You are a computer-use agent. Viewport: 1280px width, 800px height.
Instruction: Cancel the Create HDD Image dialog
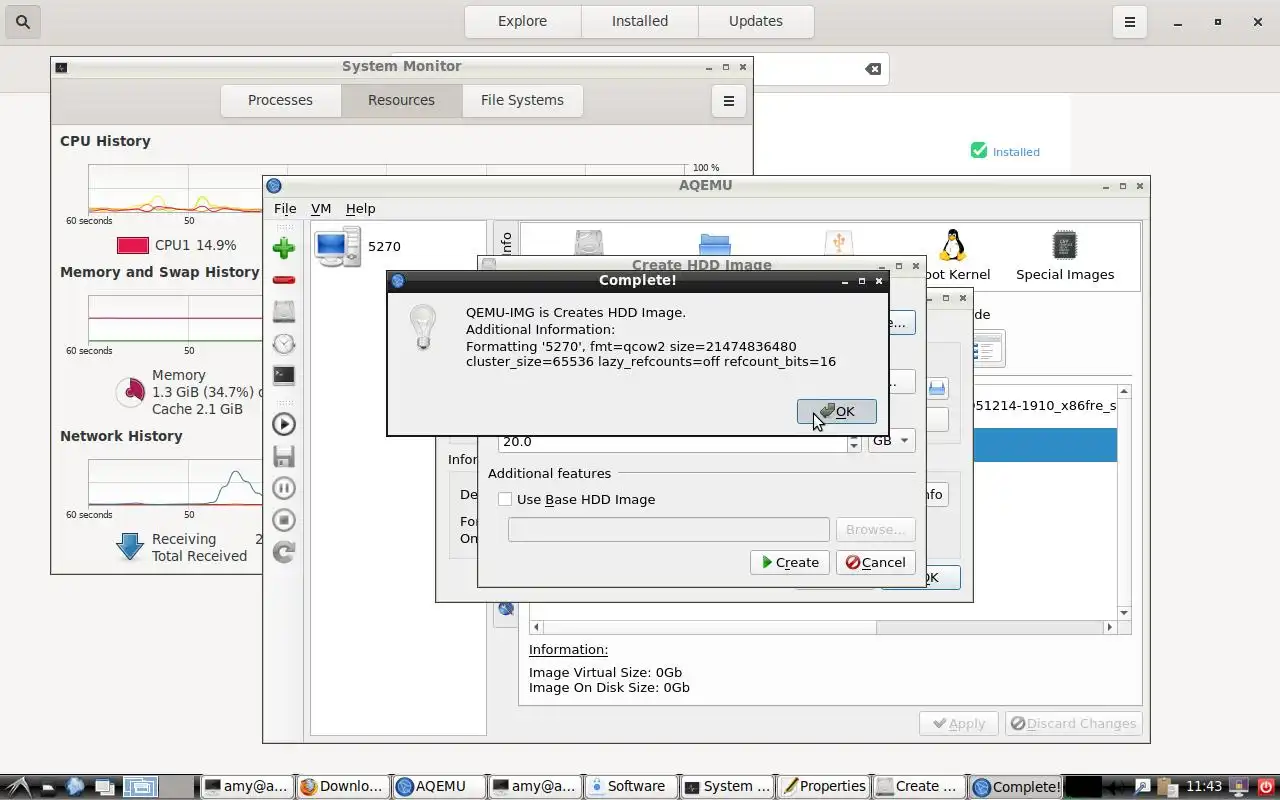click(876, 563)
